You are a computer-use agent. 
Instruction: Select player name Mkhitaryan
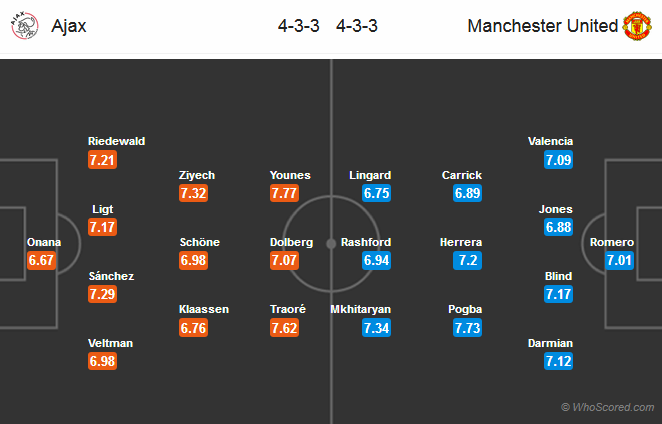[x=361, y=310]
